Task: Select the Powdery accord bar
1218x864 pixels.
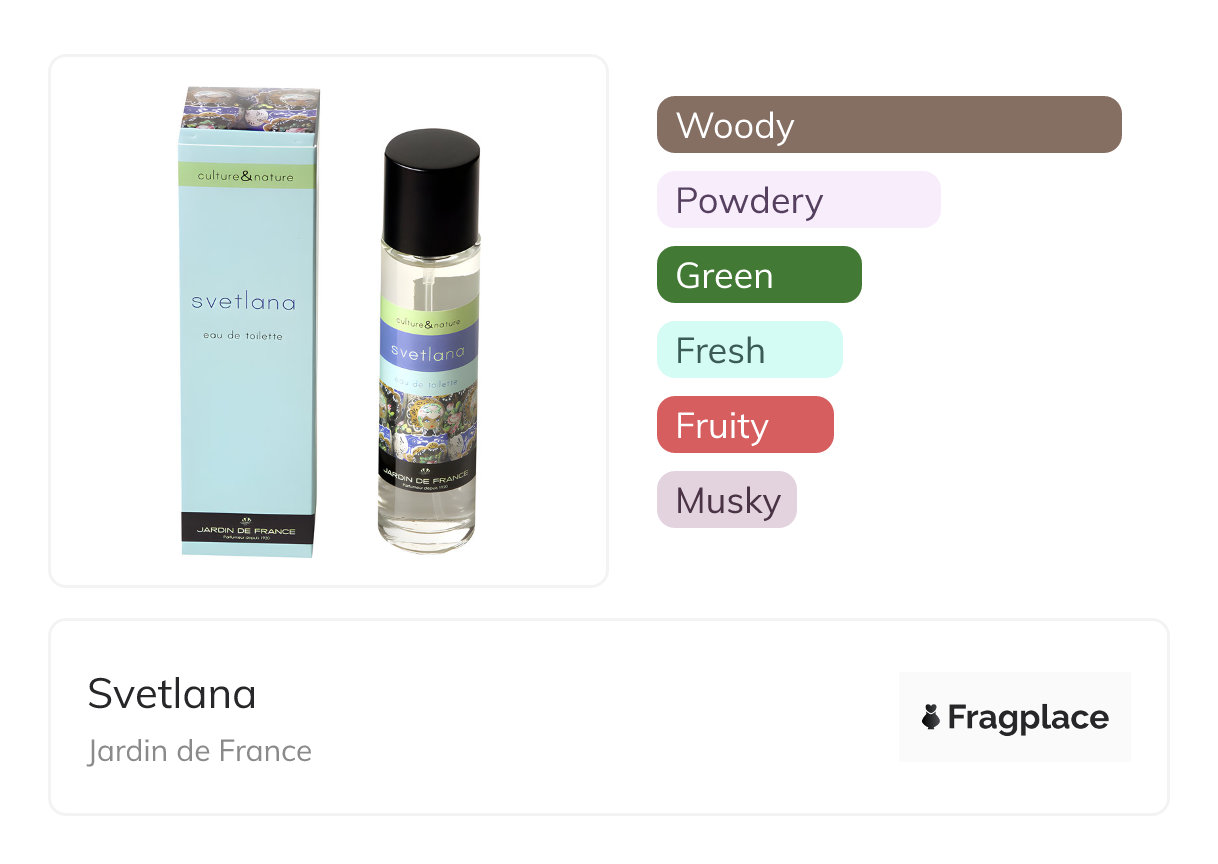Action: click(798, 200)
